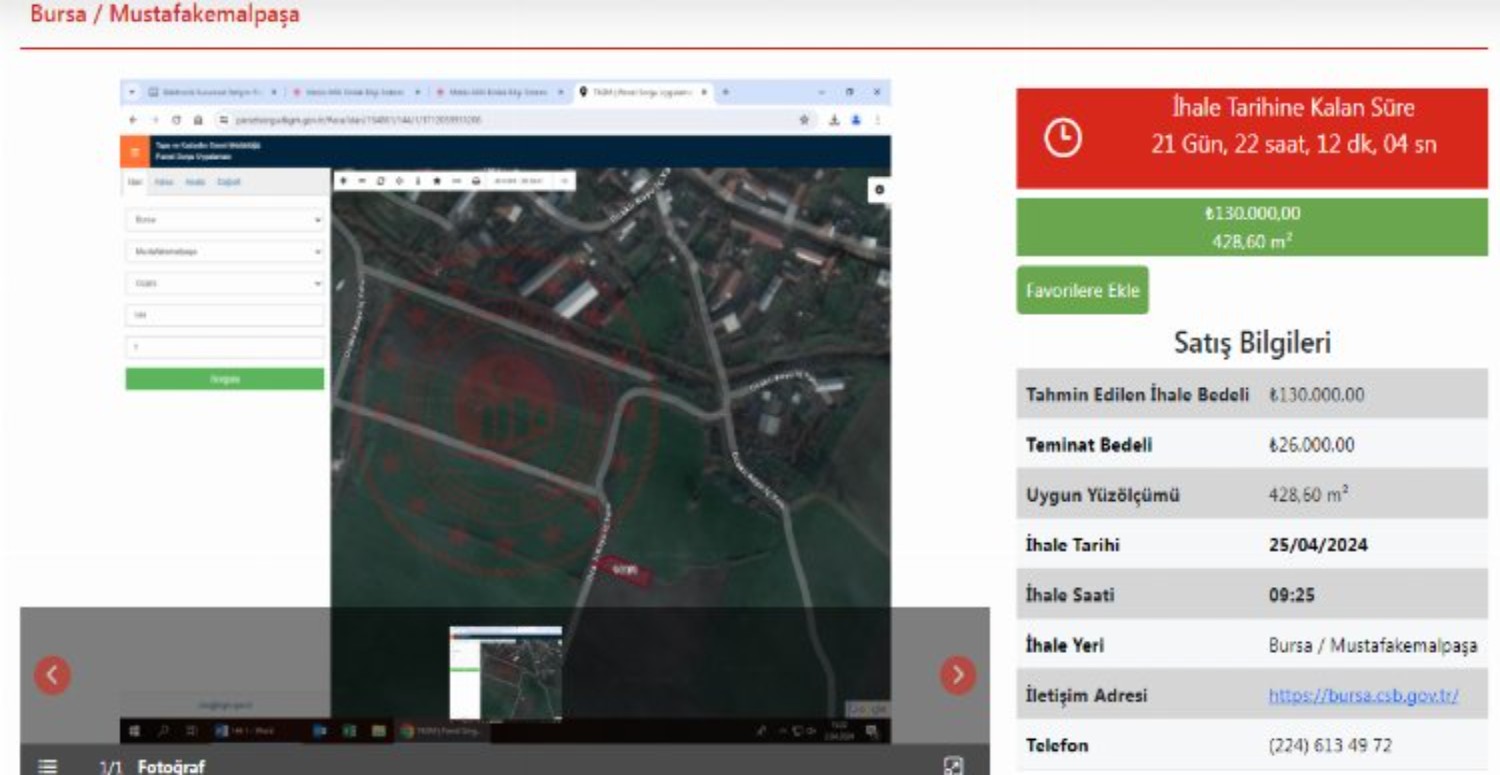Click the orange hamburger menu in the parcel app
Screen dimensions: 1500x775
[134, 151]
